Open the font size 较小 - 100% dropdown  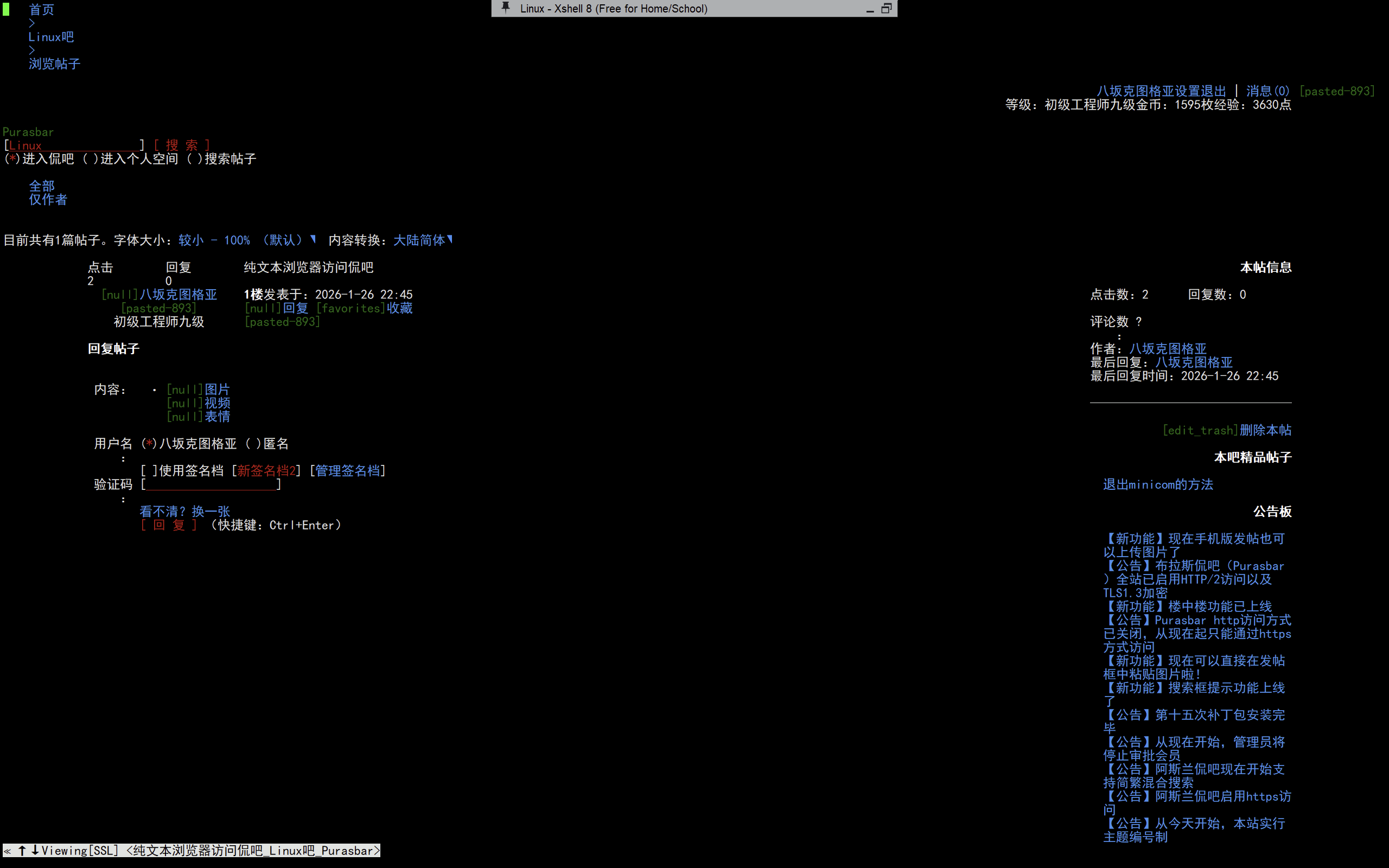click(x=247, y=240)
